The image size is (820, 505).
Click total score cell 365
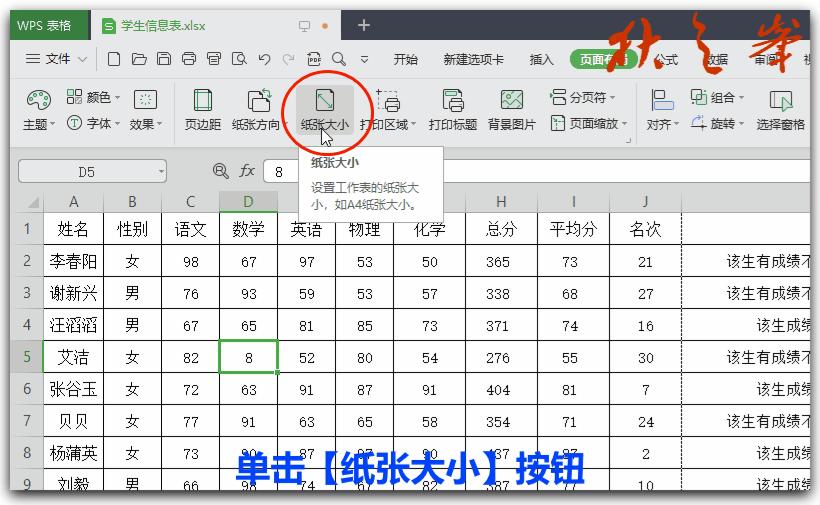(x=501, y=261)
